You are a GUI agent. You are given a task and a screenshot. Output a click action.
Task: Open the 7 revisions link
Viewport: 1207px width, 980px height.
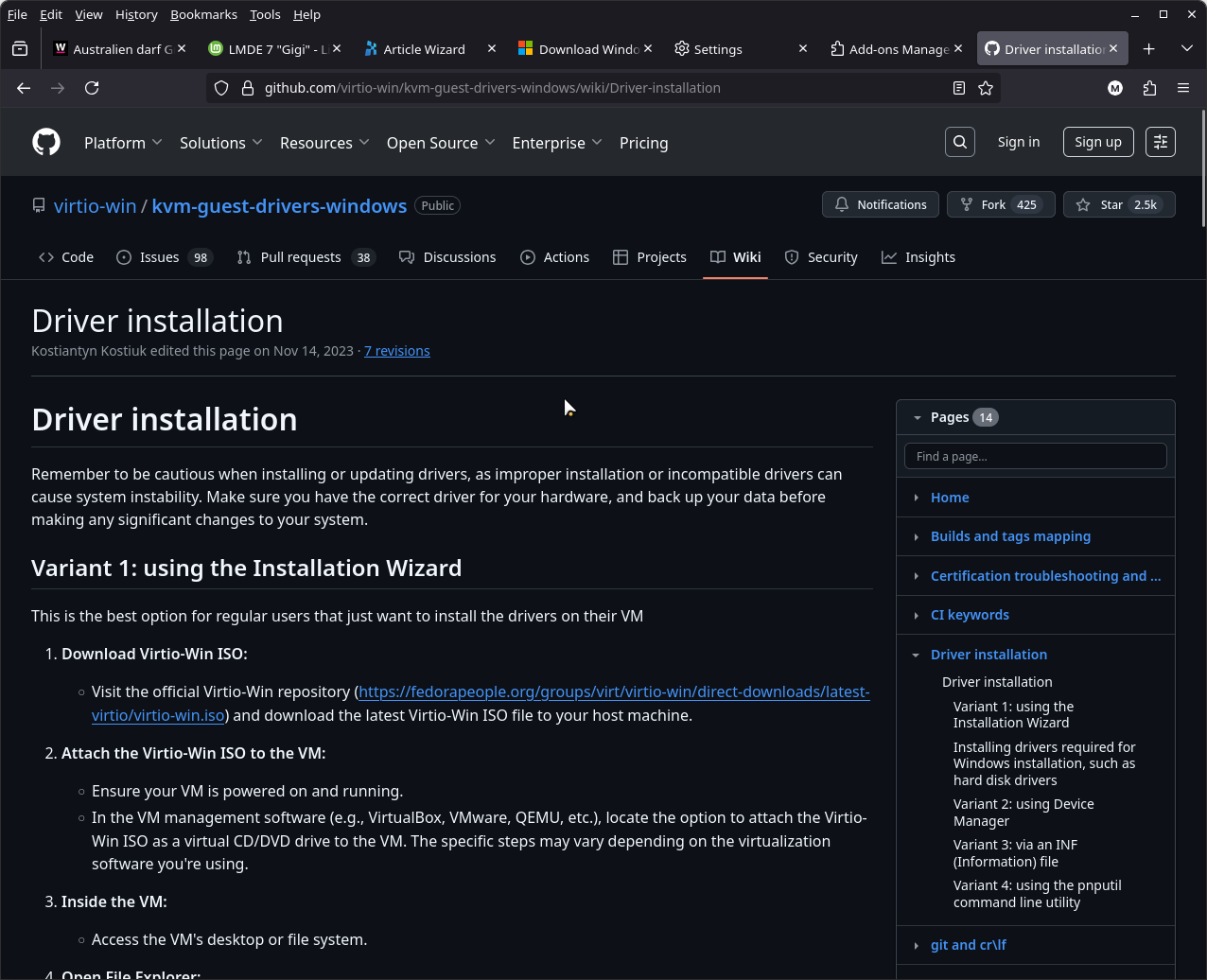pos(396,351)
